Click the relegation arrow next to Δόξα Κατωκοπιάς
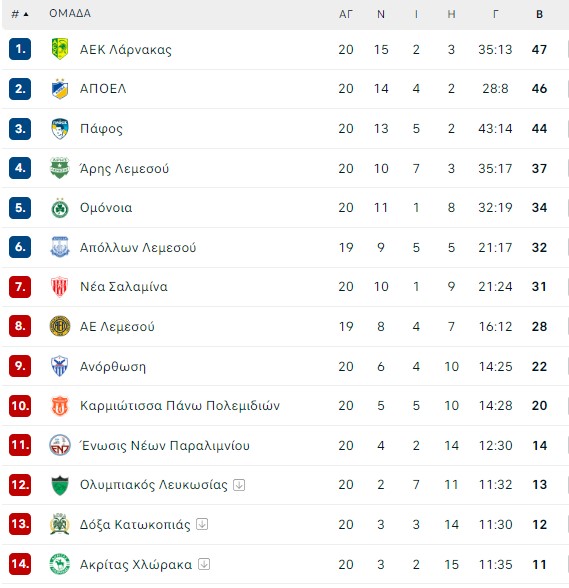 pos(202,524)
